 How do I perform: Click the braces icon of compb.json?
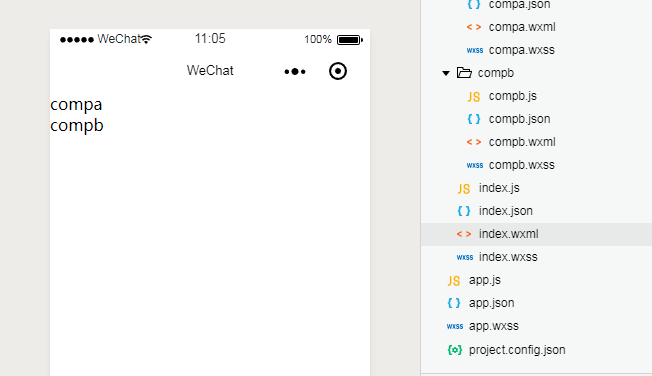(474, 119)
